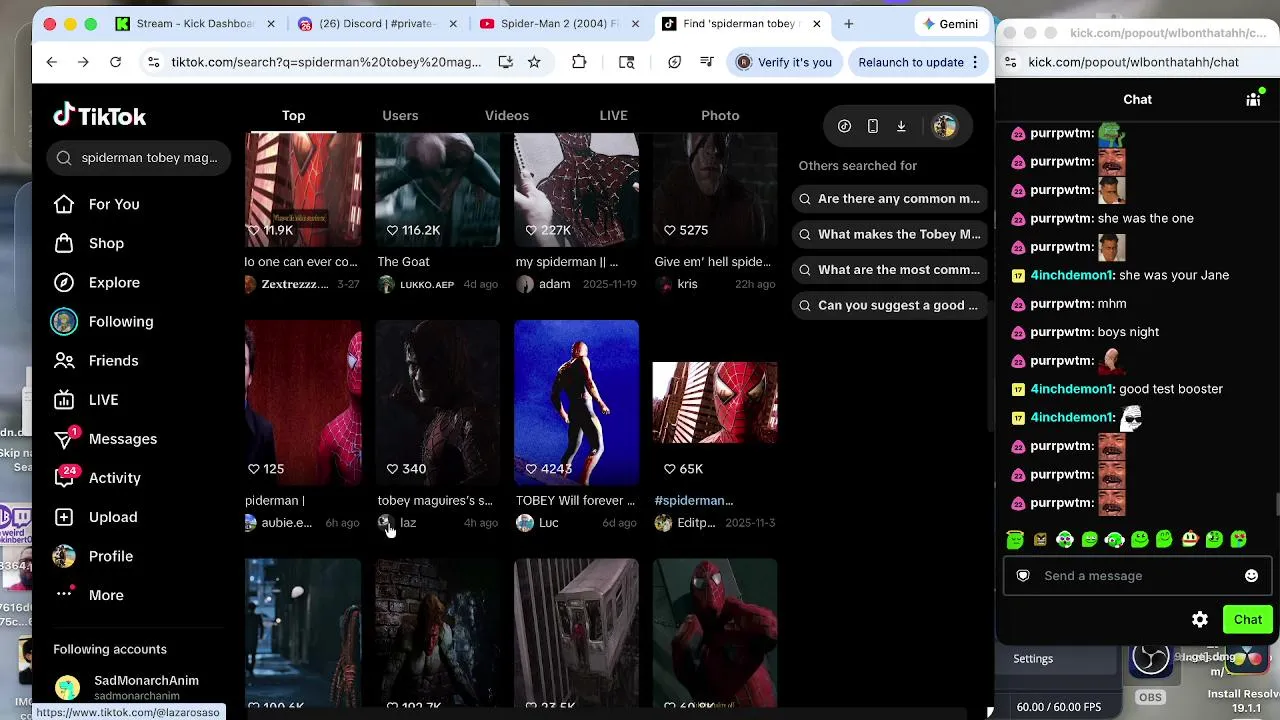Switch to the Users results tab

coord(400,115)
